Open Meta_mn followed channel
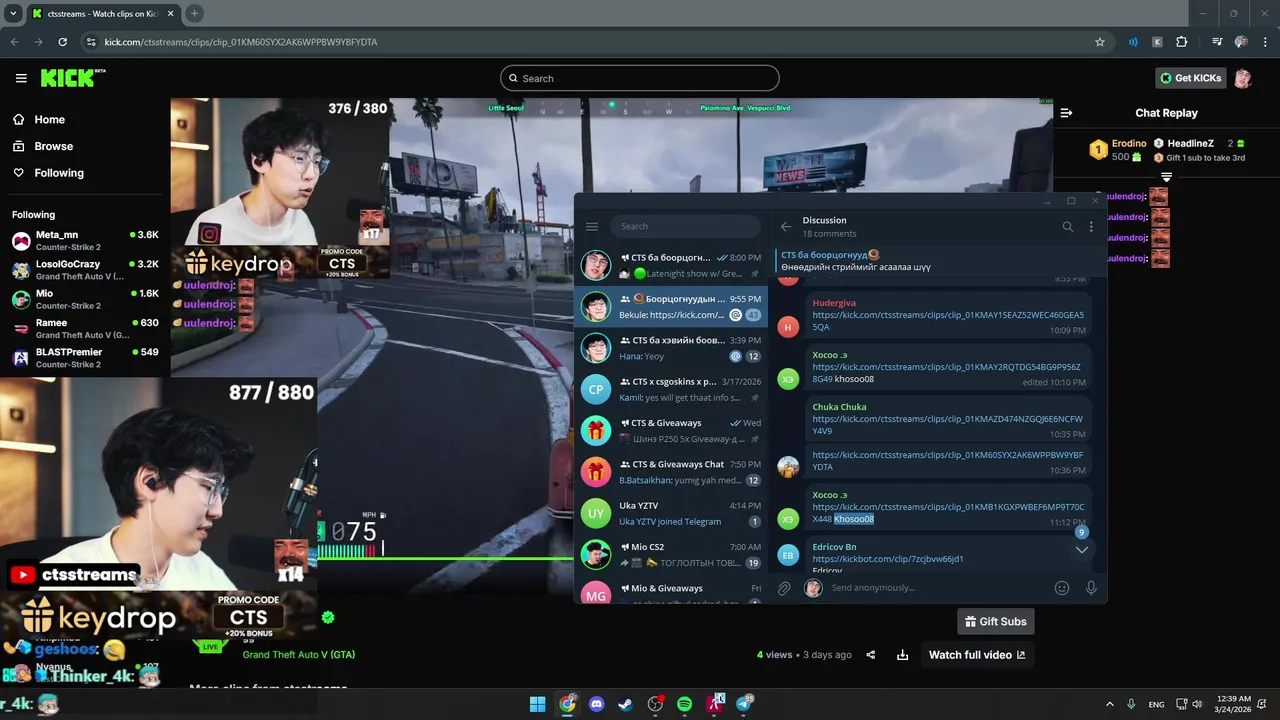This screenshot has width=1280, height=720. click(x=85, y=241)
